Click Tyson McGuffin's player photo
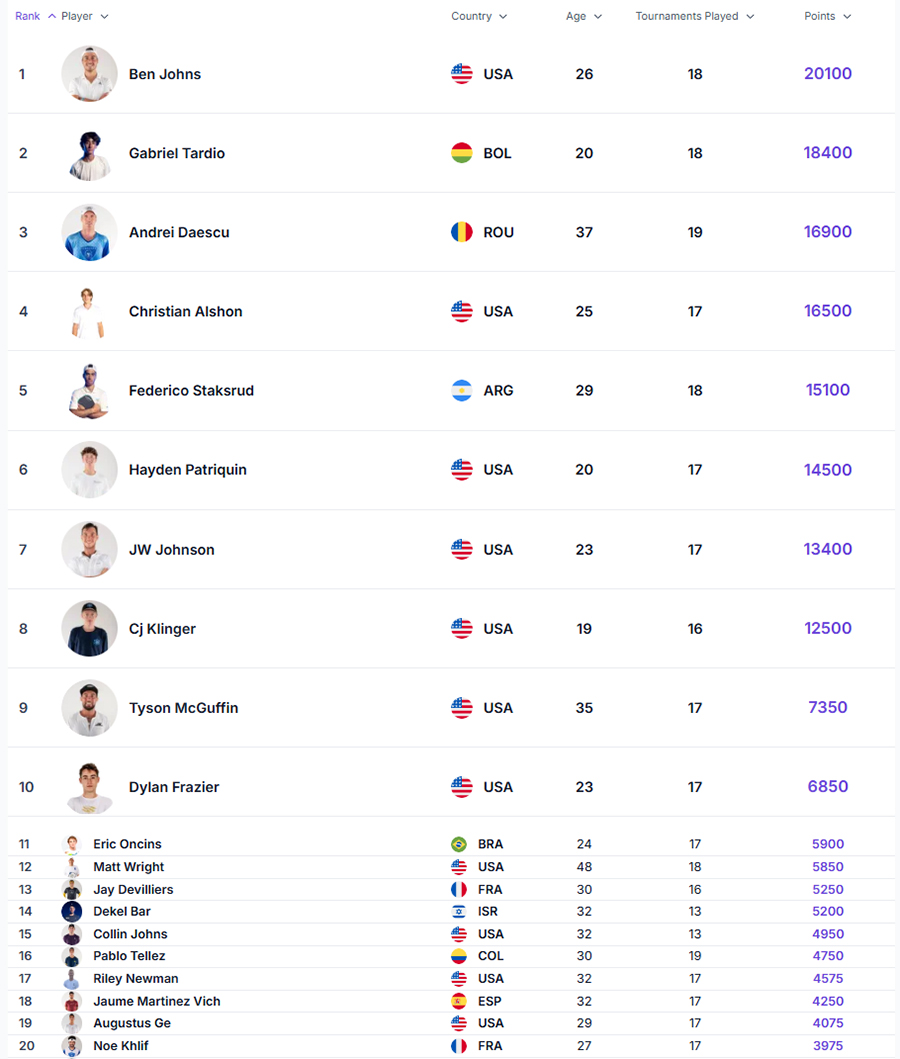900x1059 pixels. pyautogui.click(x=89, y=708)
